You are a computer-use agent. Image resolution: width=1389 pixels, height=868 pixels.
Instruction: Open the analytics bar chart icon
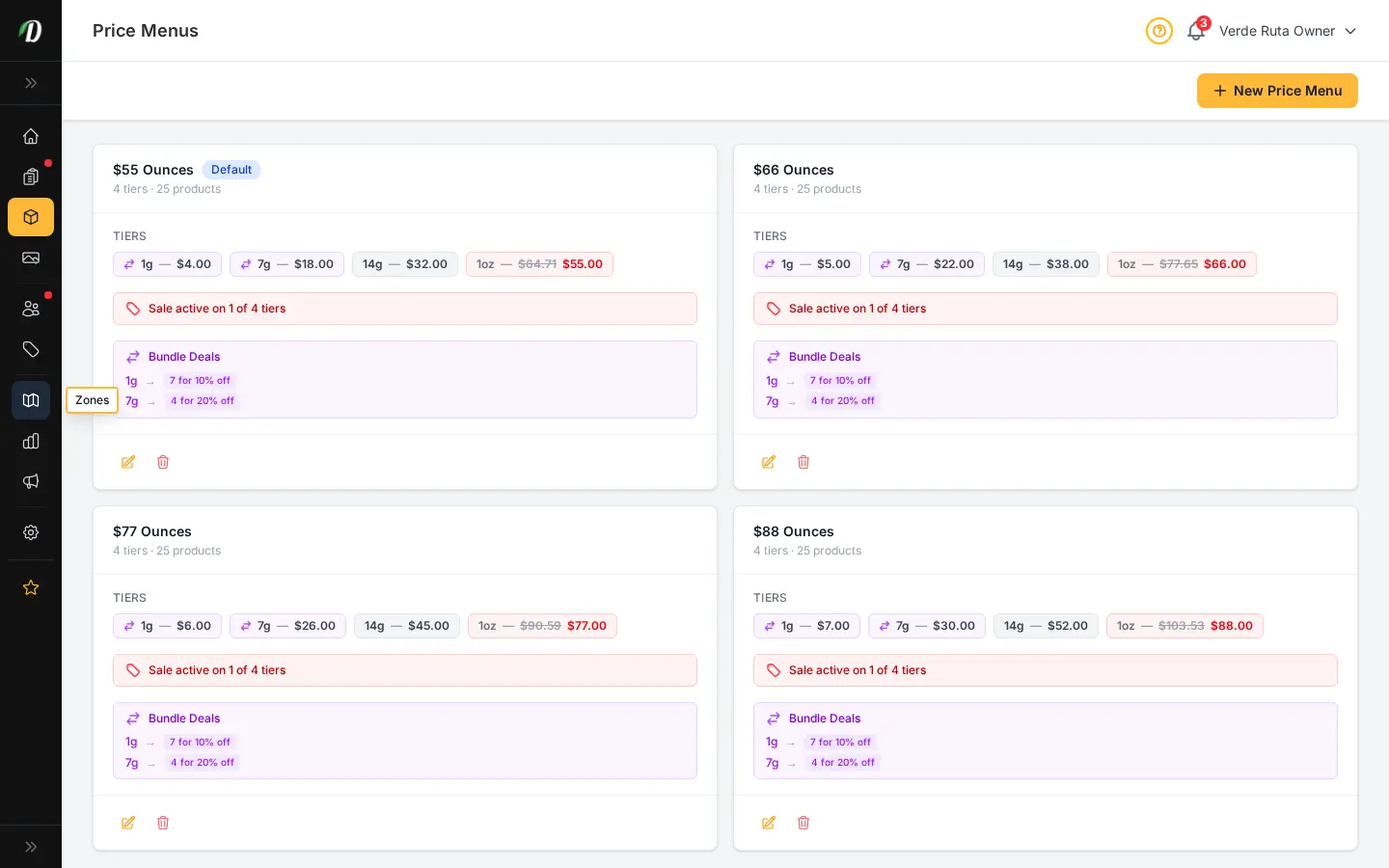pos(31,441)
